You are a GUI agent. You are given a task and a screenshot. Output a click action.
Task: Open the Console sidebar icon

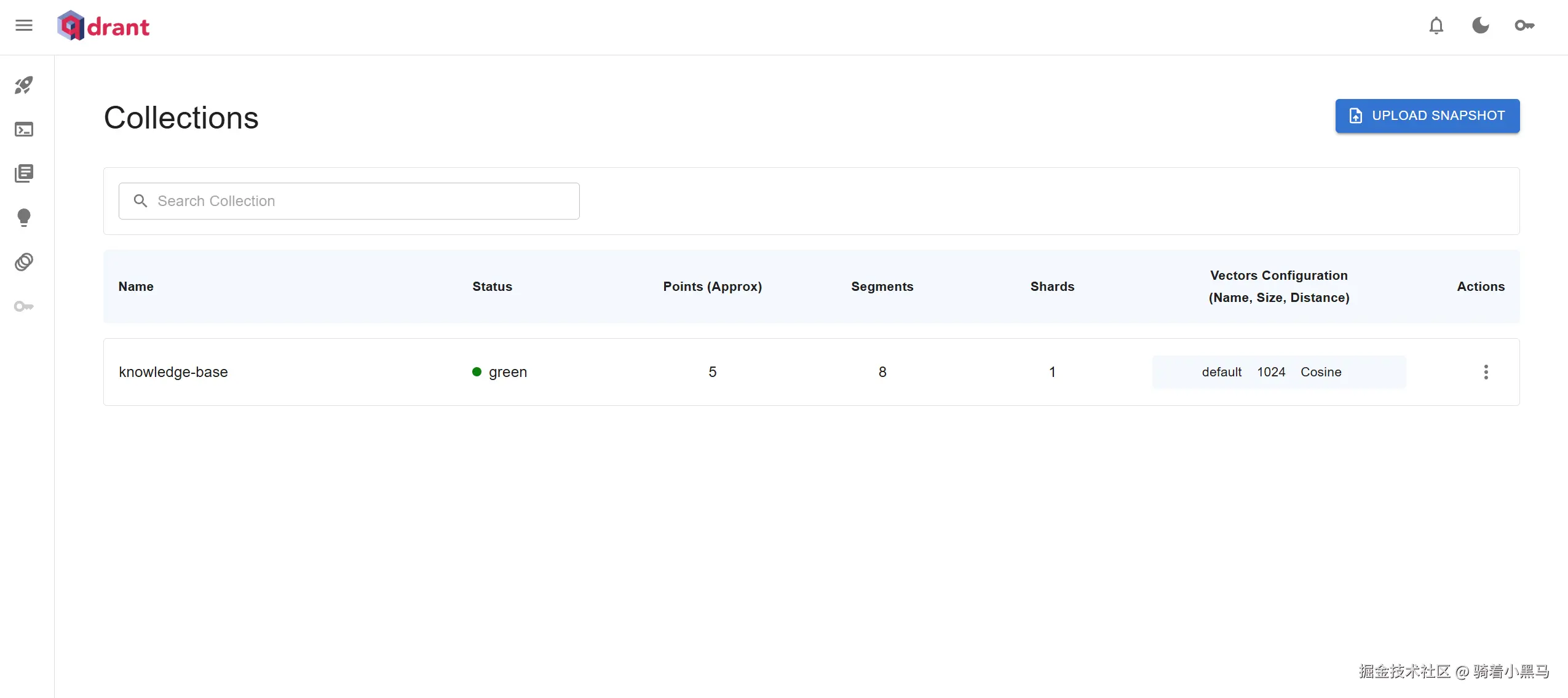pos(24,129)
